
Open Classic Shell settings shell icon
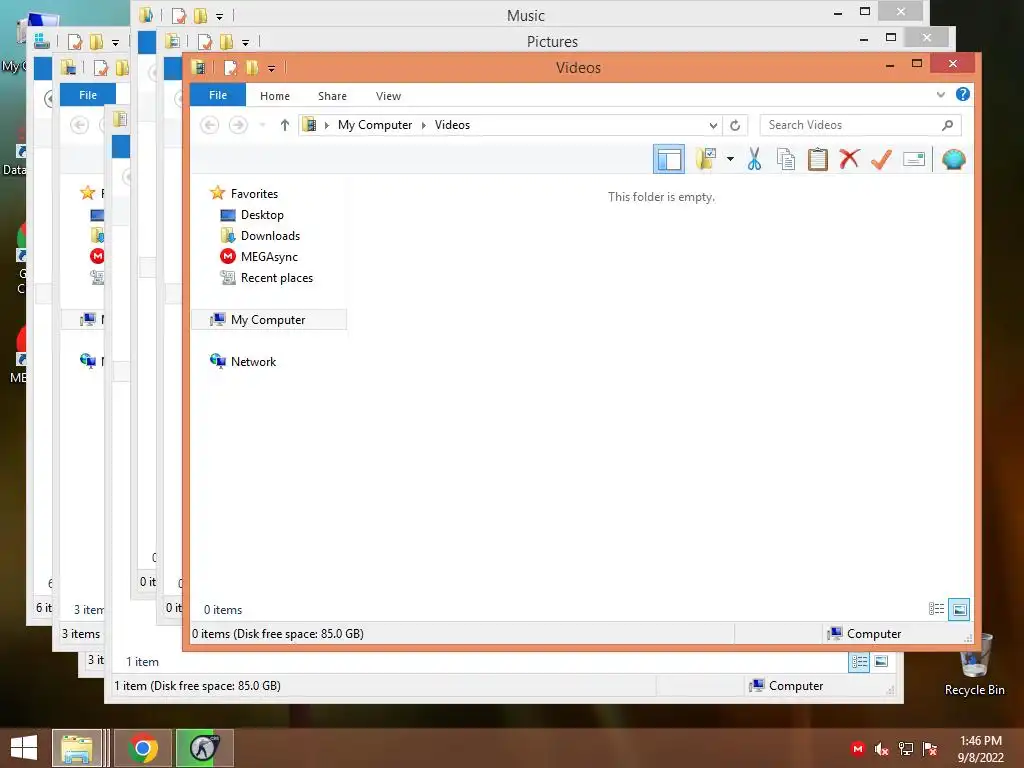(x=953, y=159)
